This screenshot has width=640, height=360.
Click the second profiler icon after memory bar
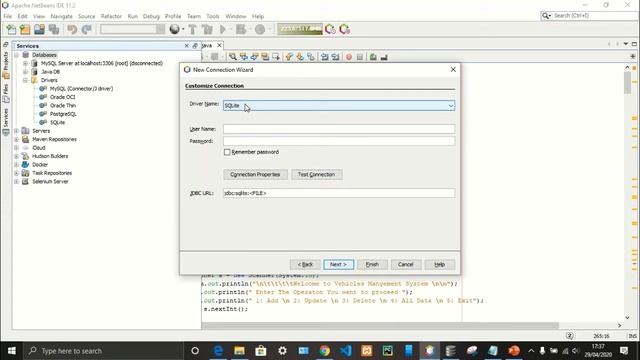pyautogui.click(x=344, y=29)
